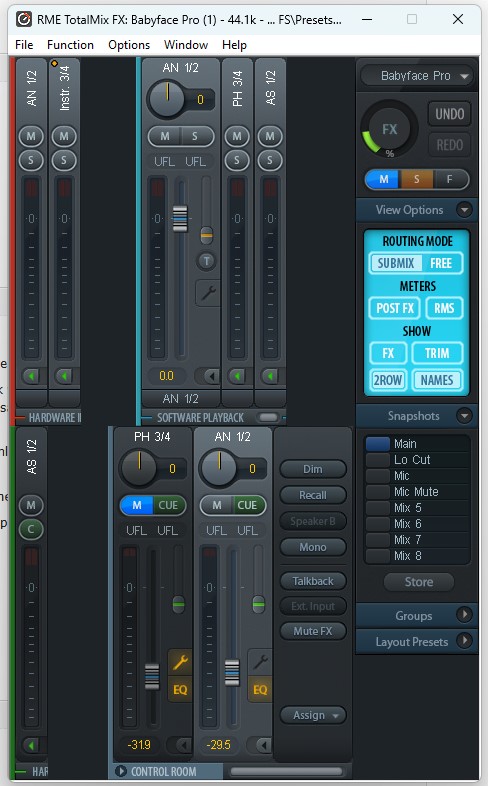The image size is (488, 786).
Task: Toggle the global Fader F button
Action: pyautogui.click(x=449, y=179)
